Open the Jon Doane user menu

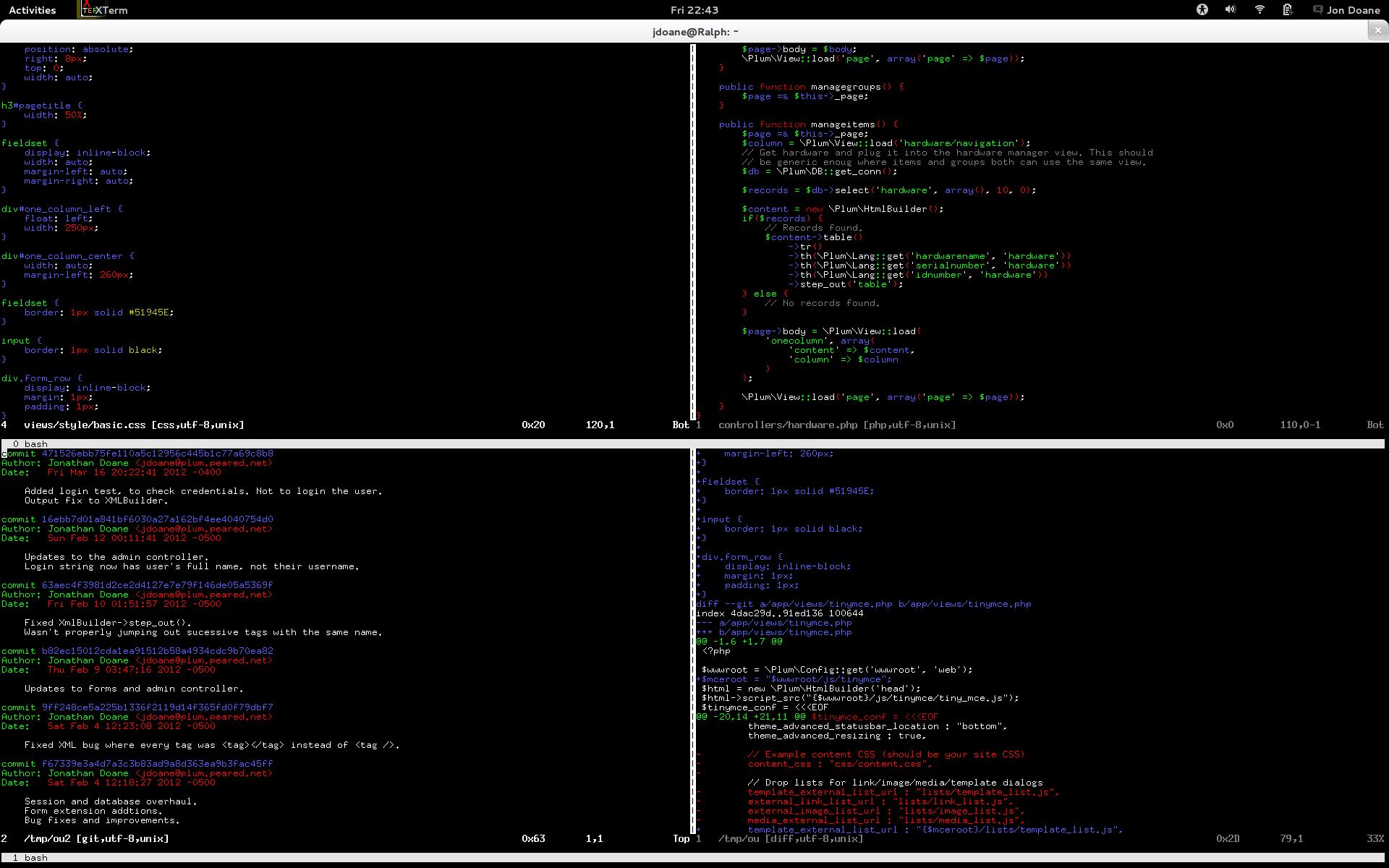pyautogui.click(x=1354, y=10)
